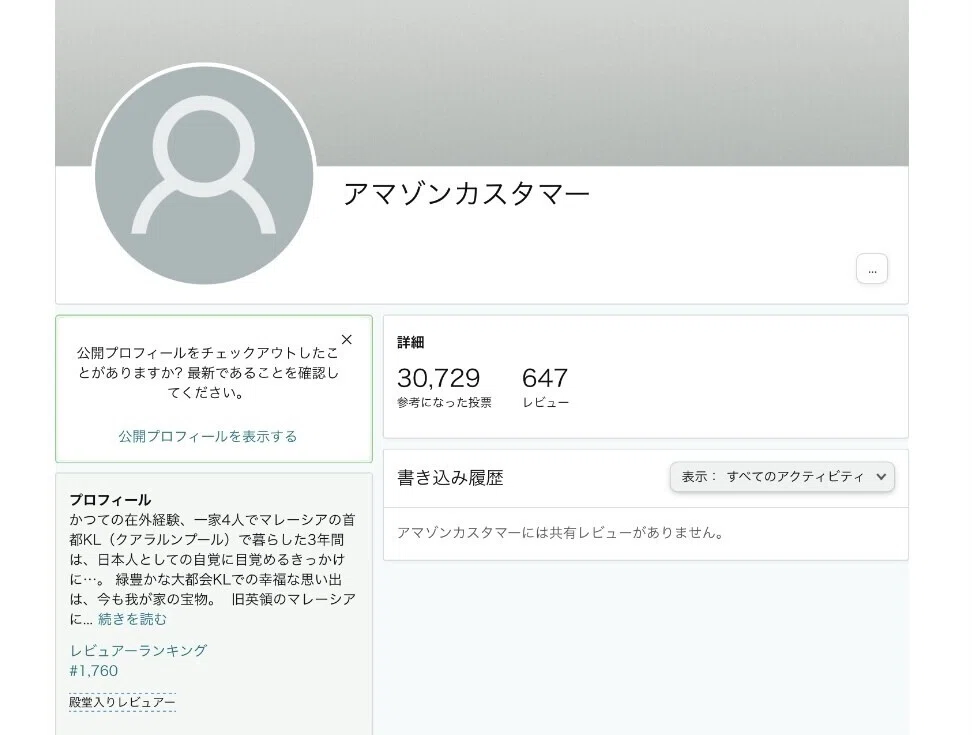Click the profile avatar placeholder image

(204, 175)
